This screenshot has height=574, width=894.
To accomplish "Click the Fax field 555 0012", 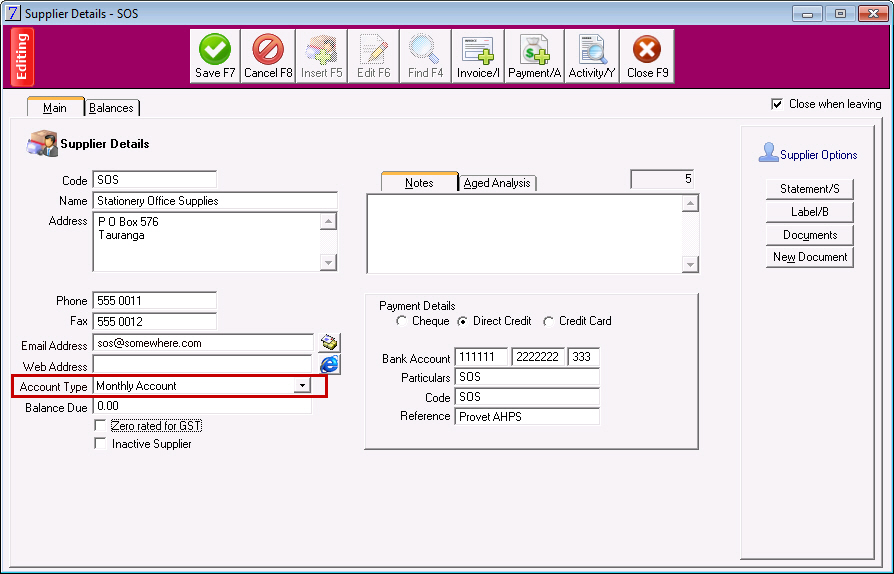I will click(155, 321).
